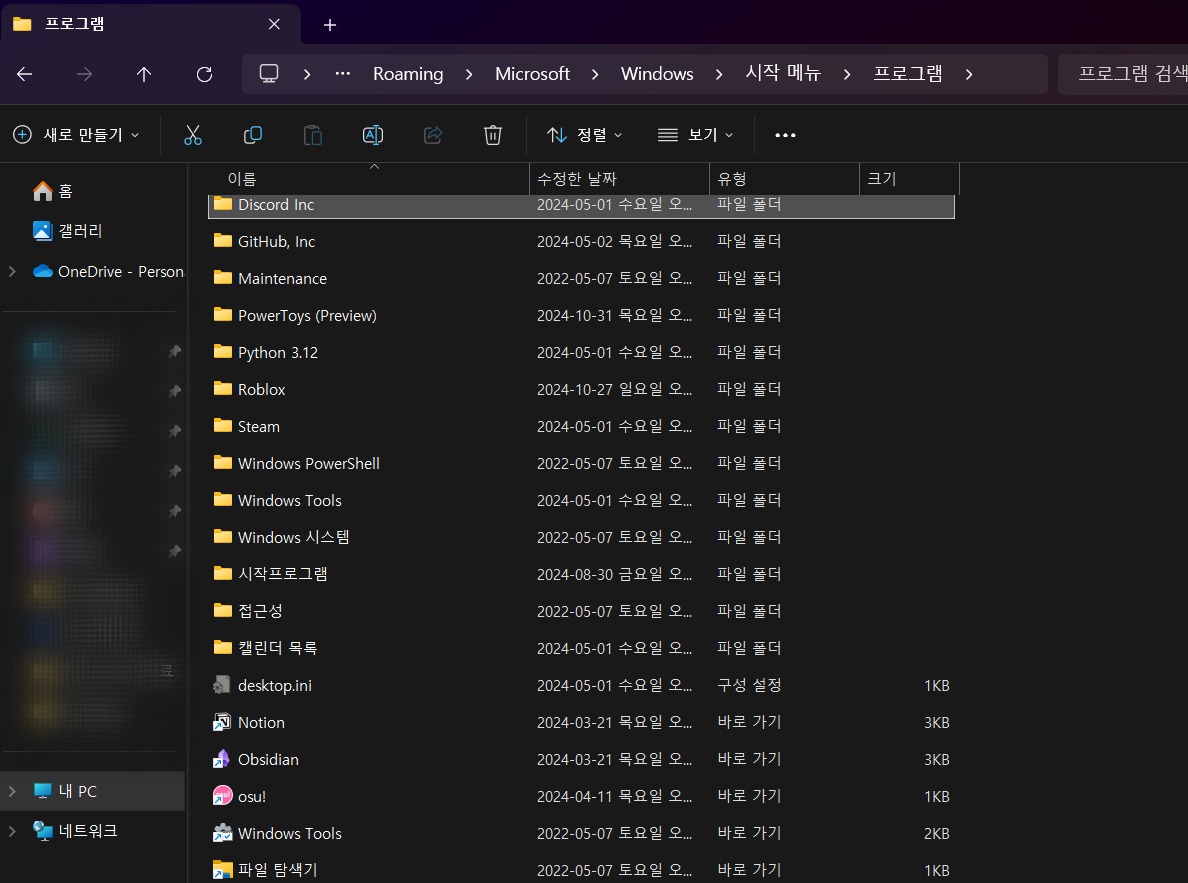Open 갤러리 in the navigation pane
The image size is (1188, 883).
(67, 230)
